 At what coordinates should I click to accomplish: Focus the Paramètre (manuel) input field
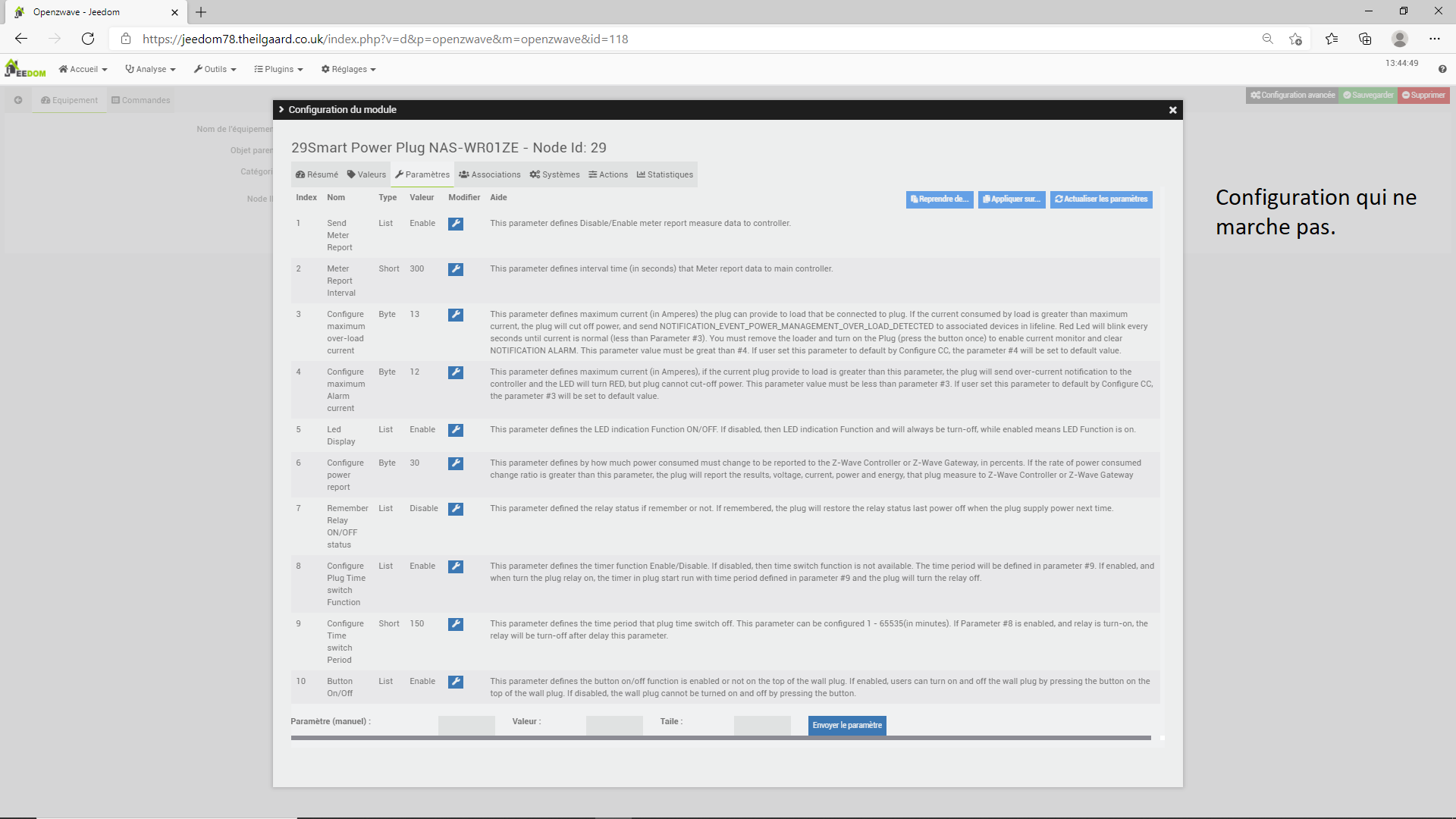(x=466, y=725)
